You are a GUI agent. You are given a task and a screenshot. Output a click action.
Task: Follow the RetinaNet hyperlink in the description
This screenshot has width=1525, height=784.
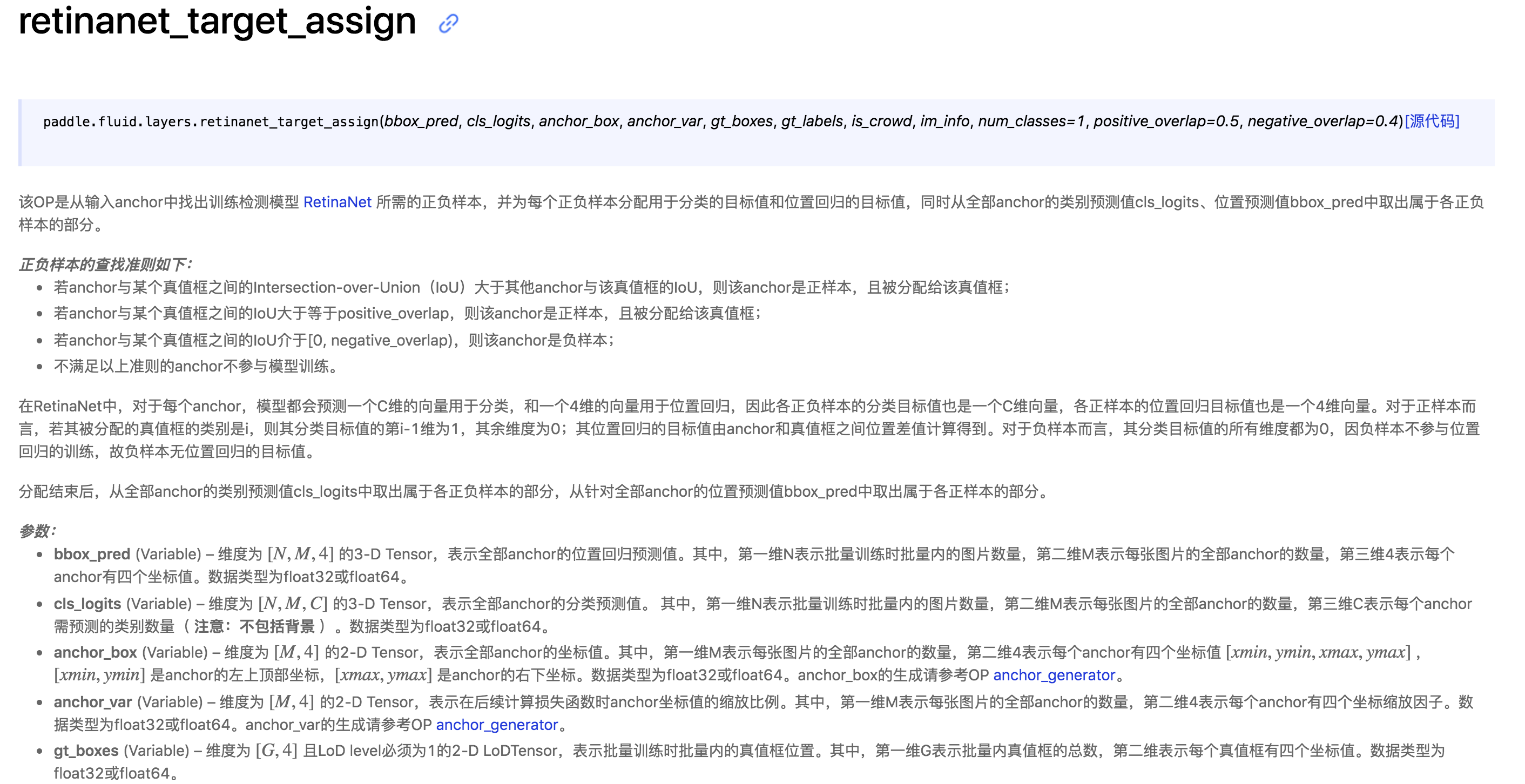coord(337,202)
